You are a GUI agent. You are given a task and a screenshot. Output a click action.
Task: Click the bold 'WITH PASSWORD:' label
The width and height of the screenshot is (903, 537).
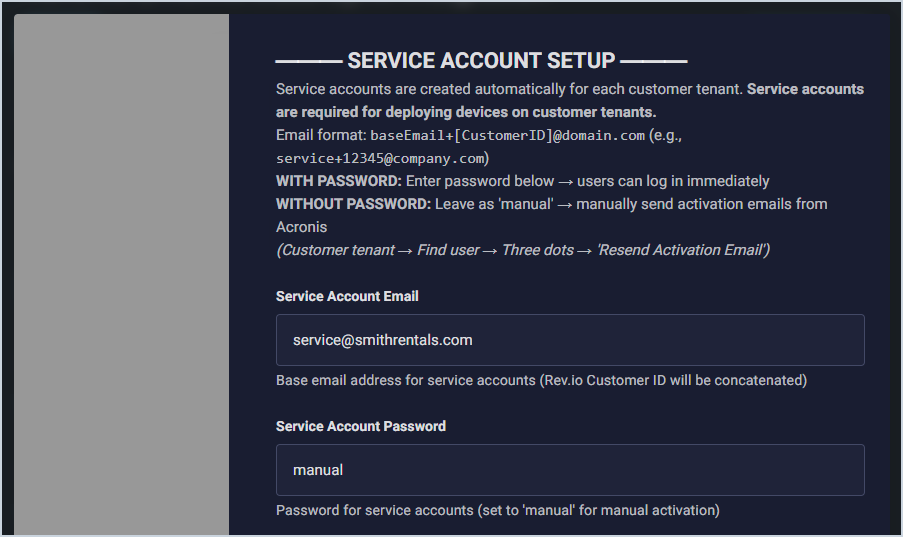(339, 181)
